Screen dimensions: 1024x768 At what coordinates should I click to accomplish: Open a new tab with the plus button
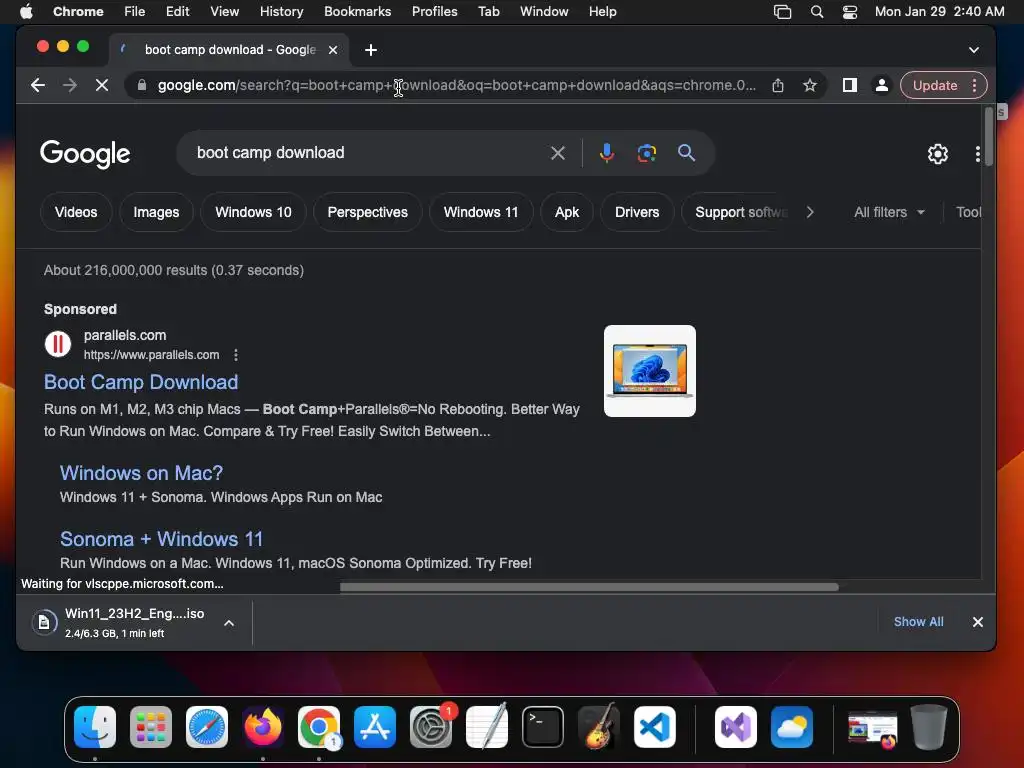pos(371,50)
